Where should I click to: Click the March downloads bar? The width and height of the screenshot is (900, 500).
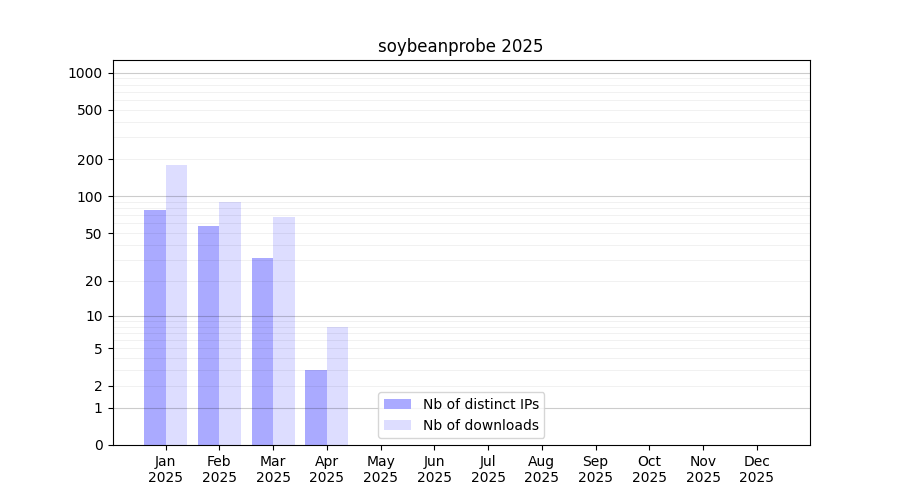284,331
